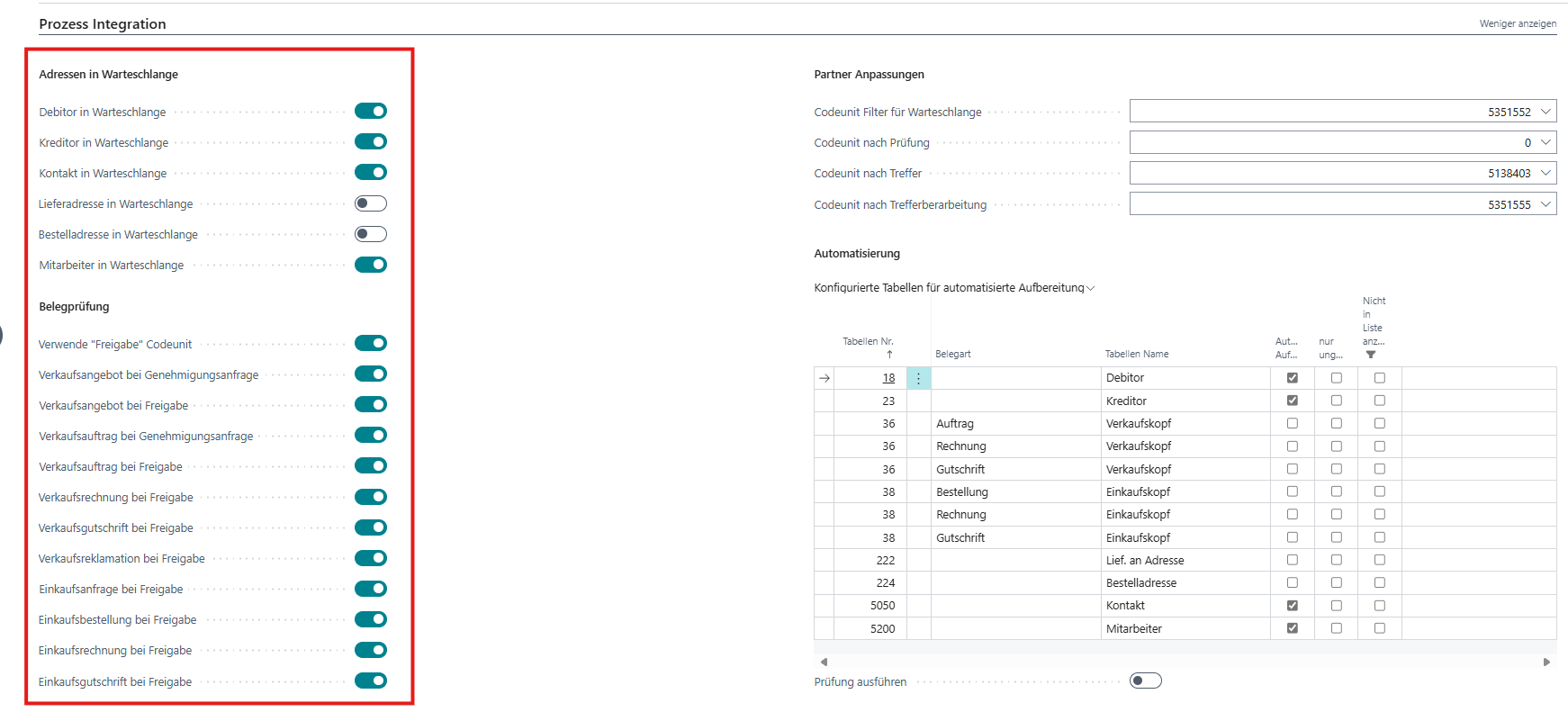Screen dimensions: 1568x712
Task: Click the row selector arrow for Debitor
Action: (x=825, y=378)
